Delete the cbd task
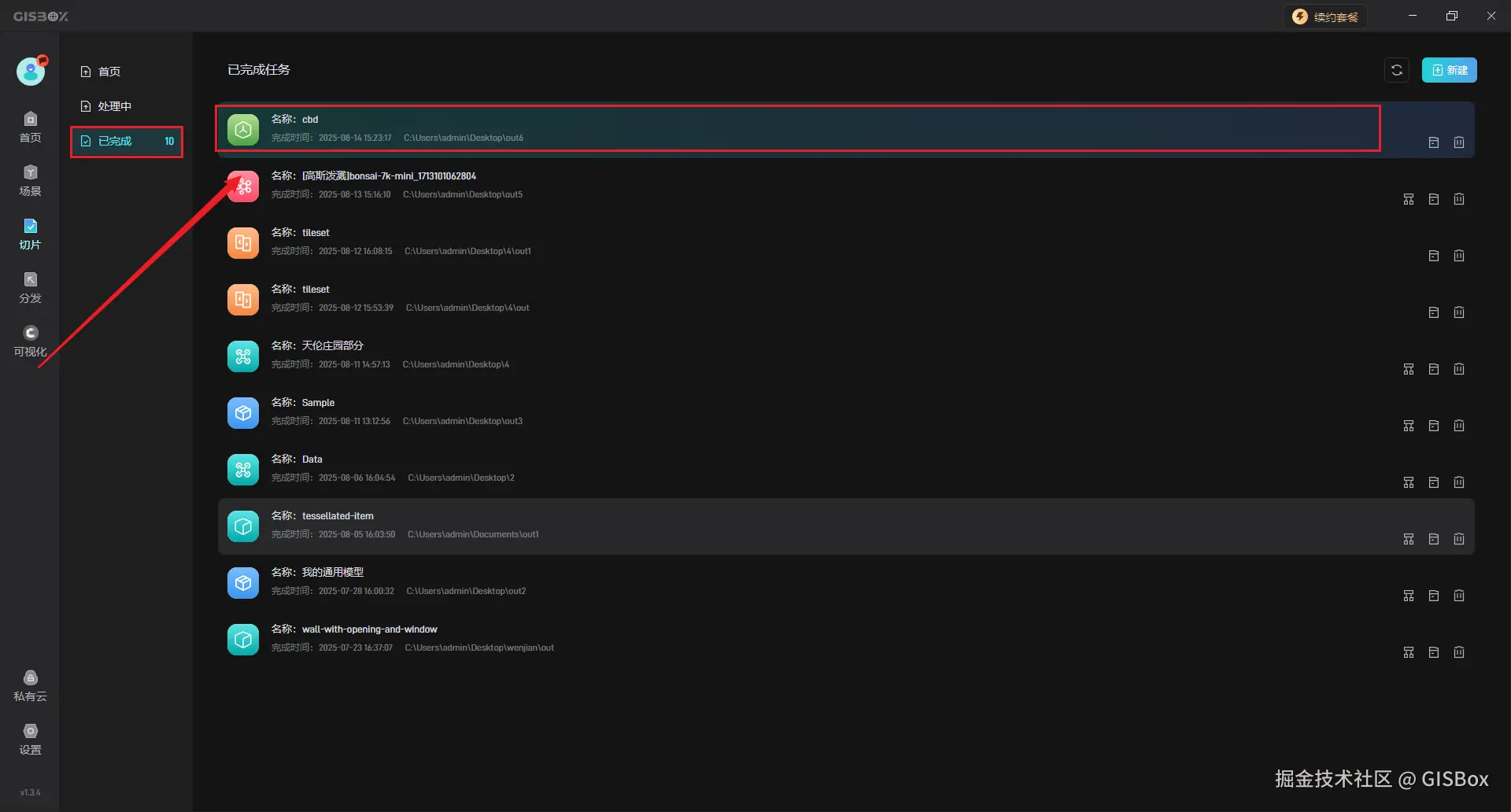 coord(1459,142)
